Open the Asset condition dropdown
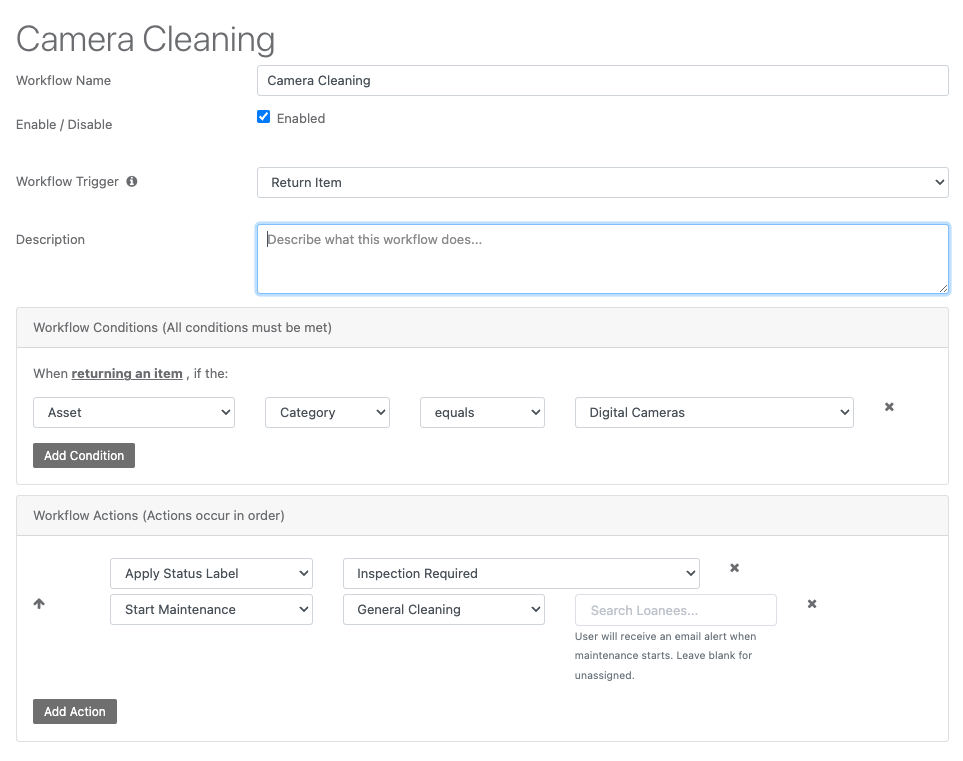Viewport: 963px width, 761px height. point(133,412)
